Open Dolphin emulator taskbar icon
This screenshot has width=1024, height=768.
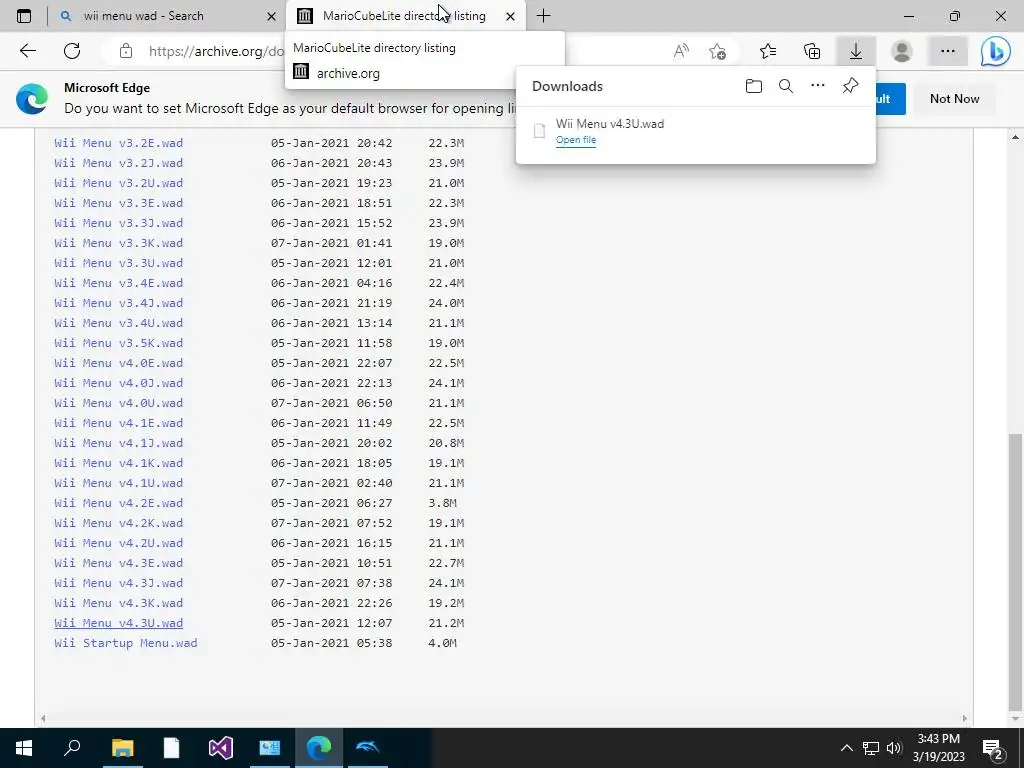(367, 748)
